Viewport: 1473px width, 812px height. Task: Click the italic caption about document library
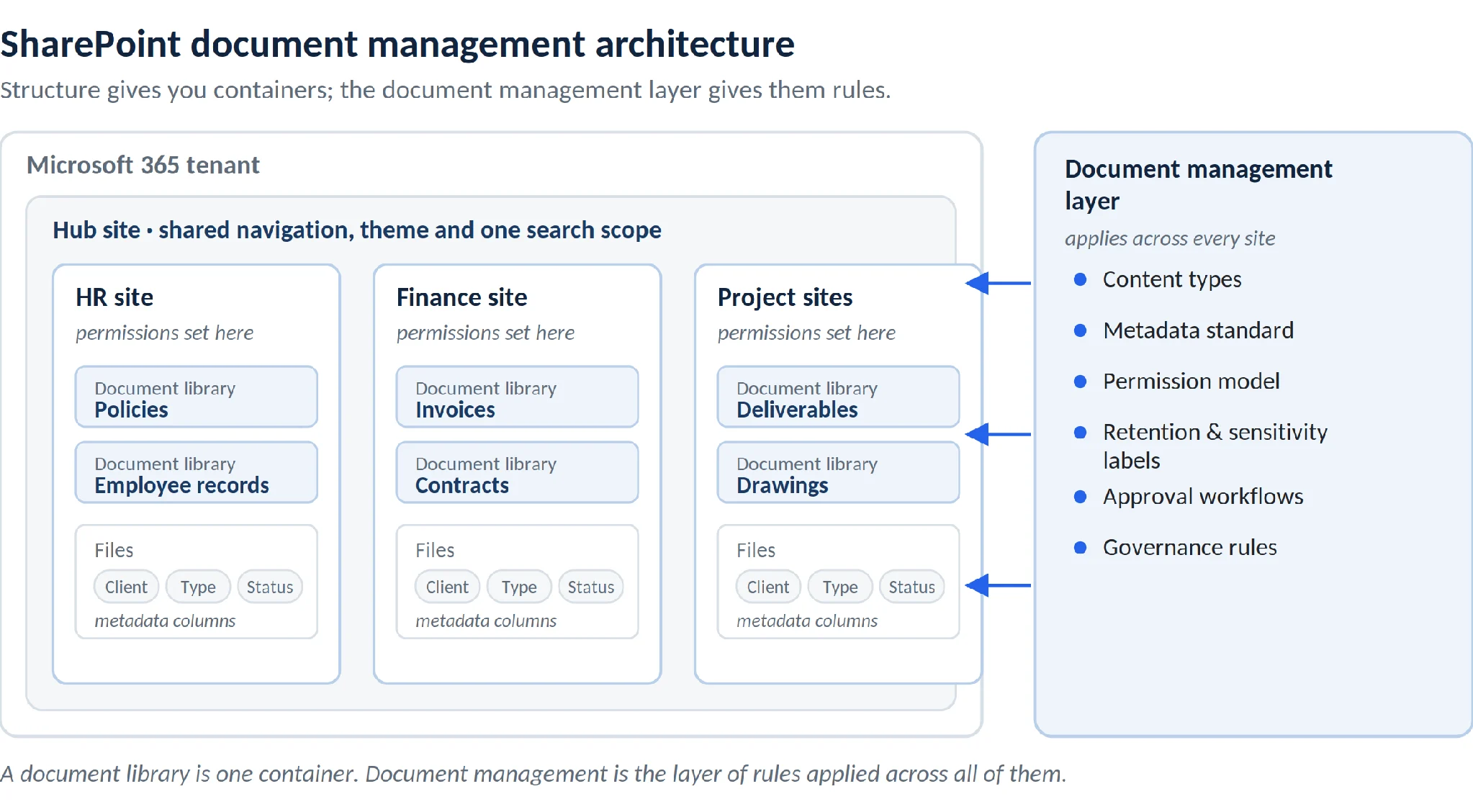point(533,774)
